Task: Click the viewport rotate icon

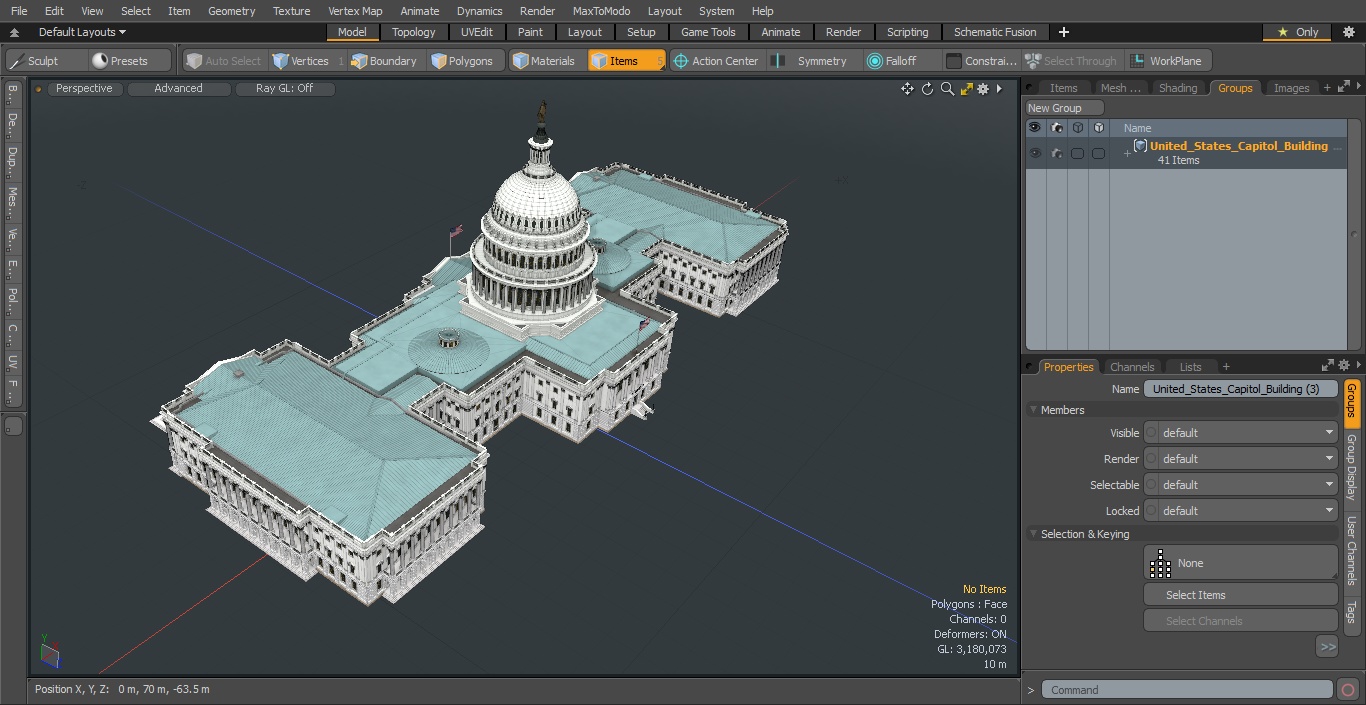Action: [927, 89]
